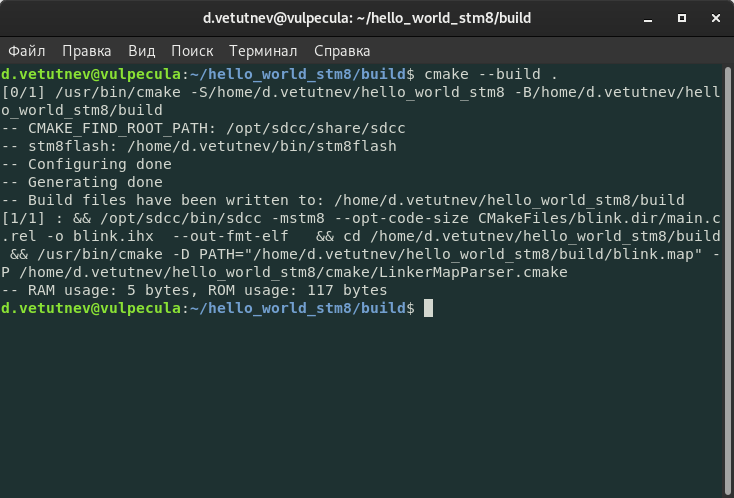This screenshot has width=734, height=498.
Task: Open the Правка menu
Action: [x=87, y=51]
